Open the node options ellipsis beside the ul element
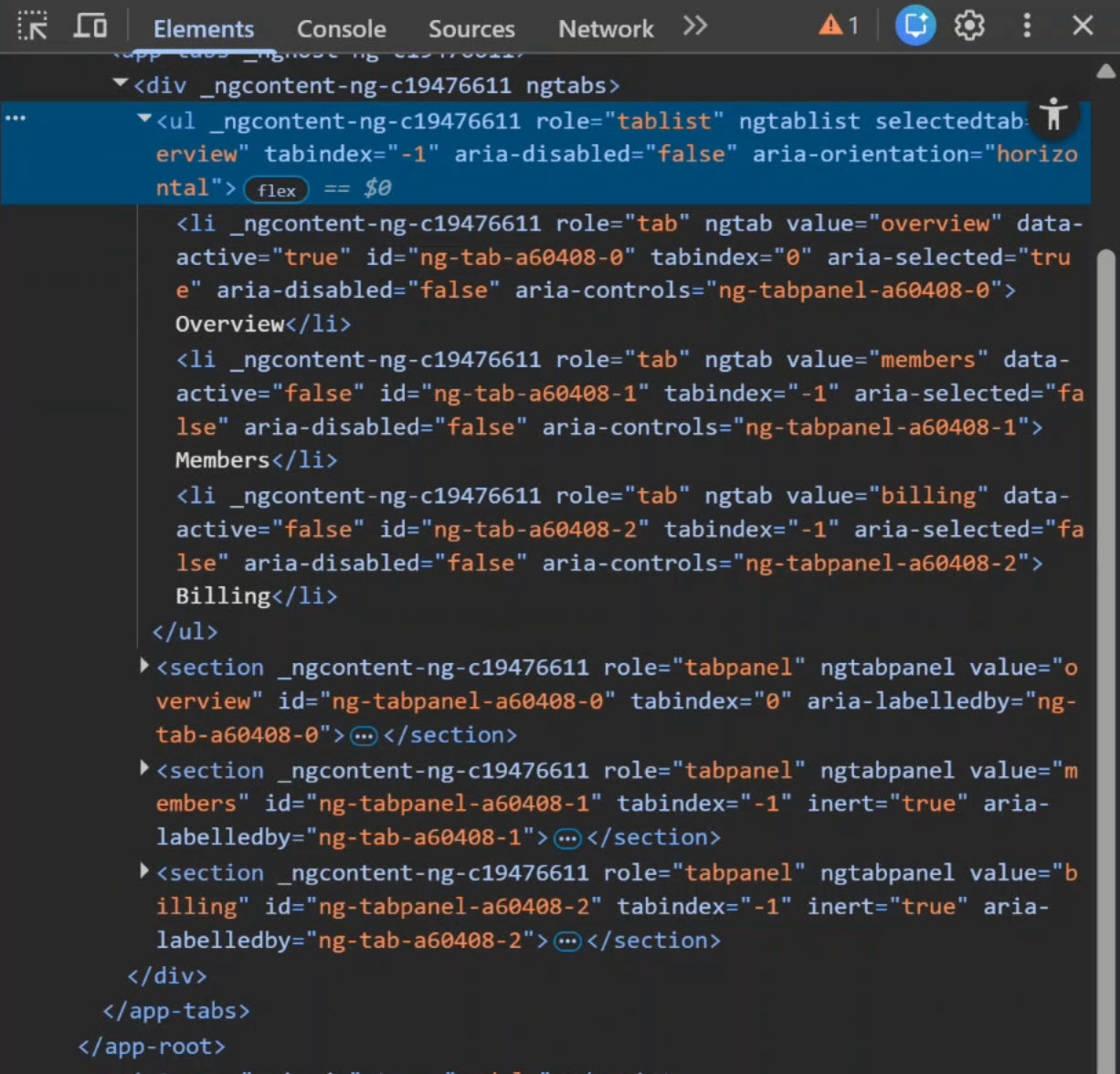Image resolution: width=1120 pixels, height=1074 pixels. pyautogui.click(x=15, y=117)
